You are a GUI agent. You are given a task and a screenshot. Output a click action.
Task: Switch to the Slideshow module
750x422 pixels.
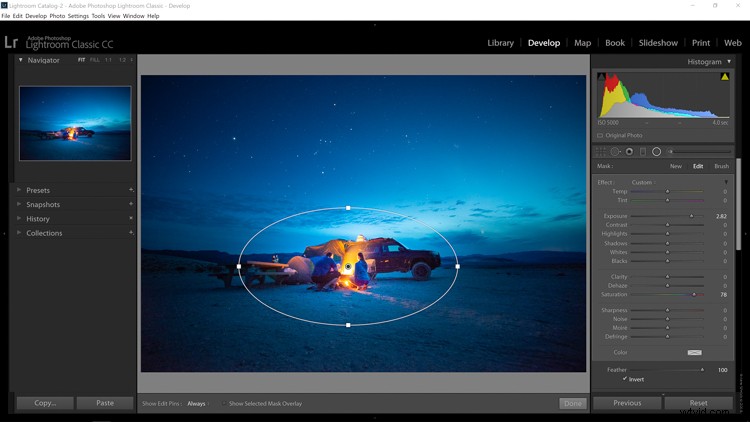658,43
